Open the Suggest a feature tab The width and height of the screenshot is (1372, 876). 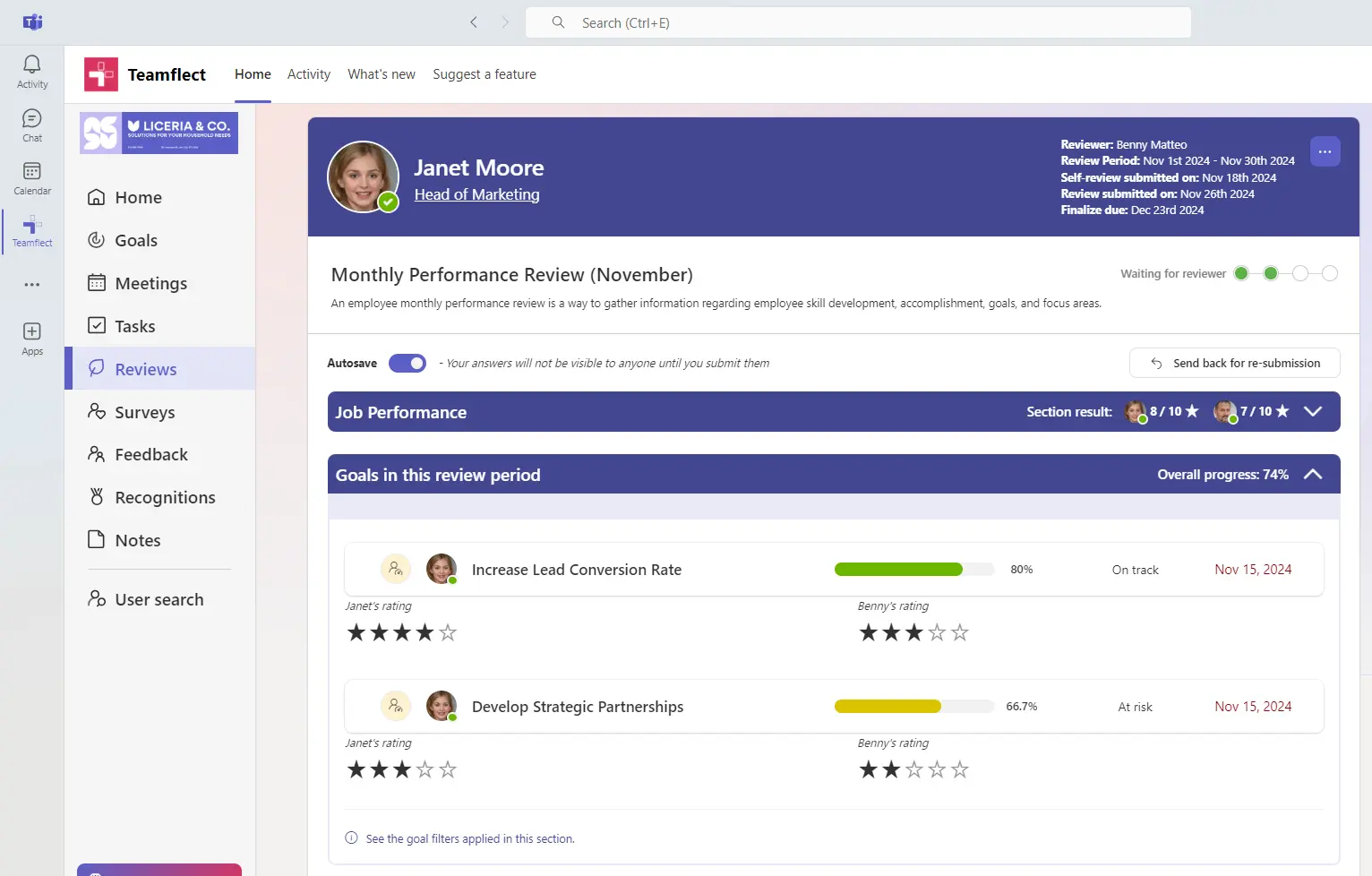pos(484,74)
